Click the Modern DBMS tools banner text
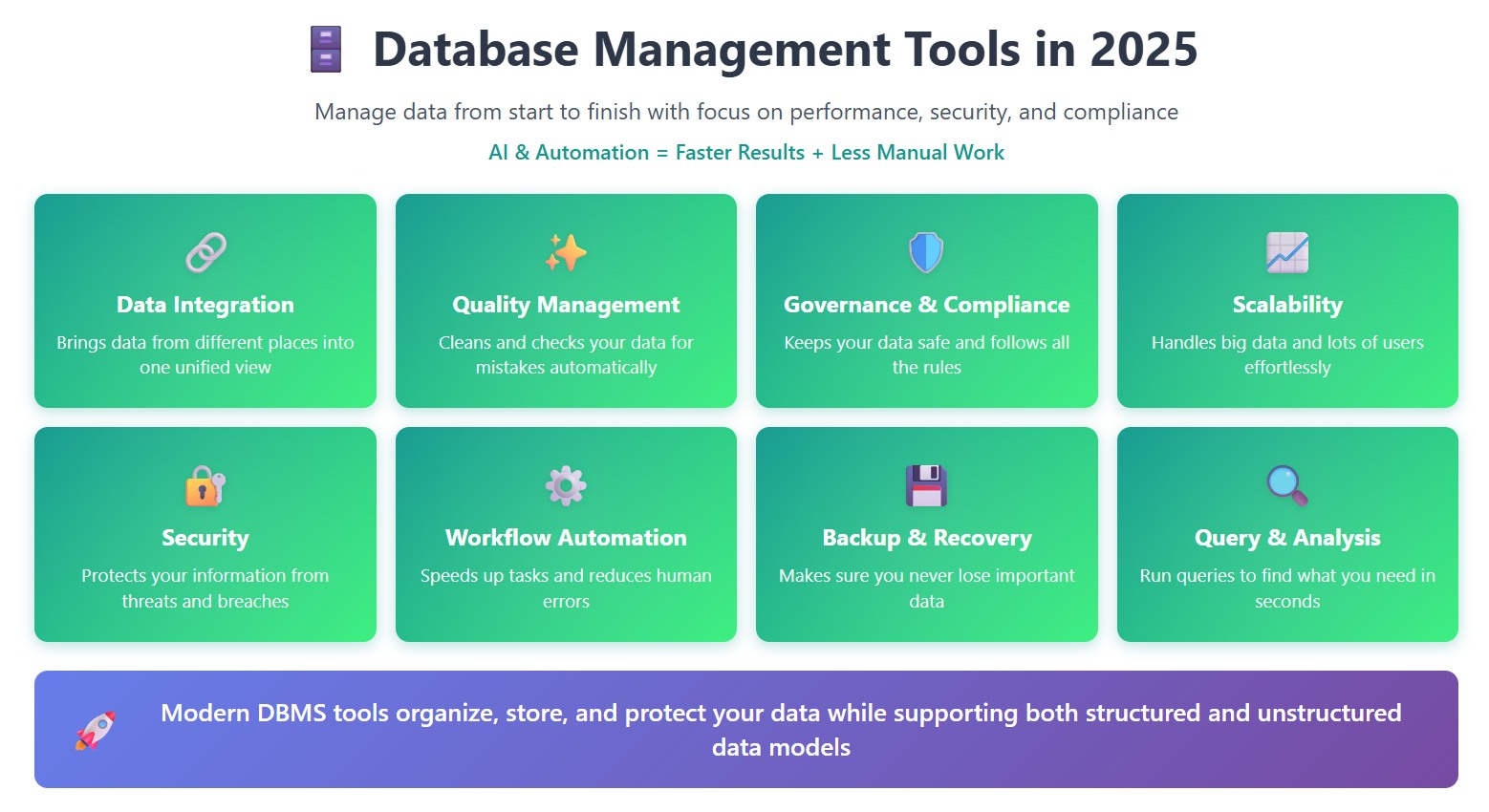The image size is (1489, 812). 781,730
